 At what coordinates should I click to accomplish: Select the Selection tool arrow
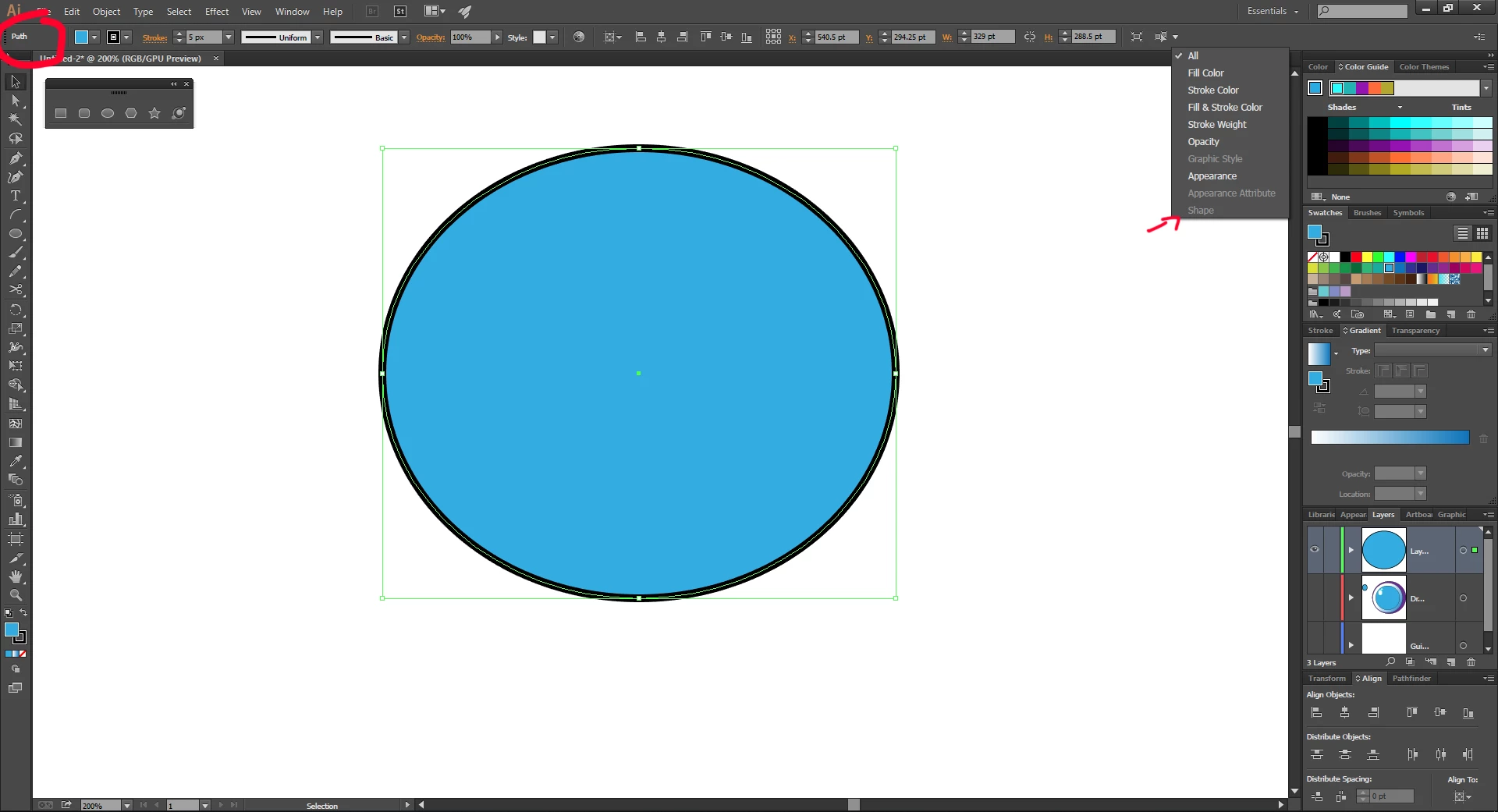(x=16, y=82)
